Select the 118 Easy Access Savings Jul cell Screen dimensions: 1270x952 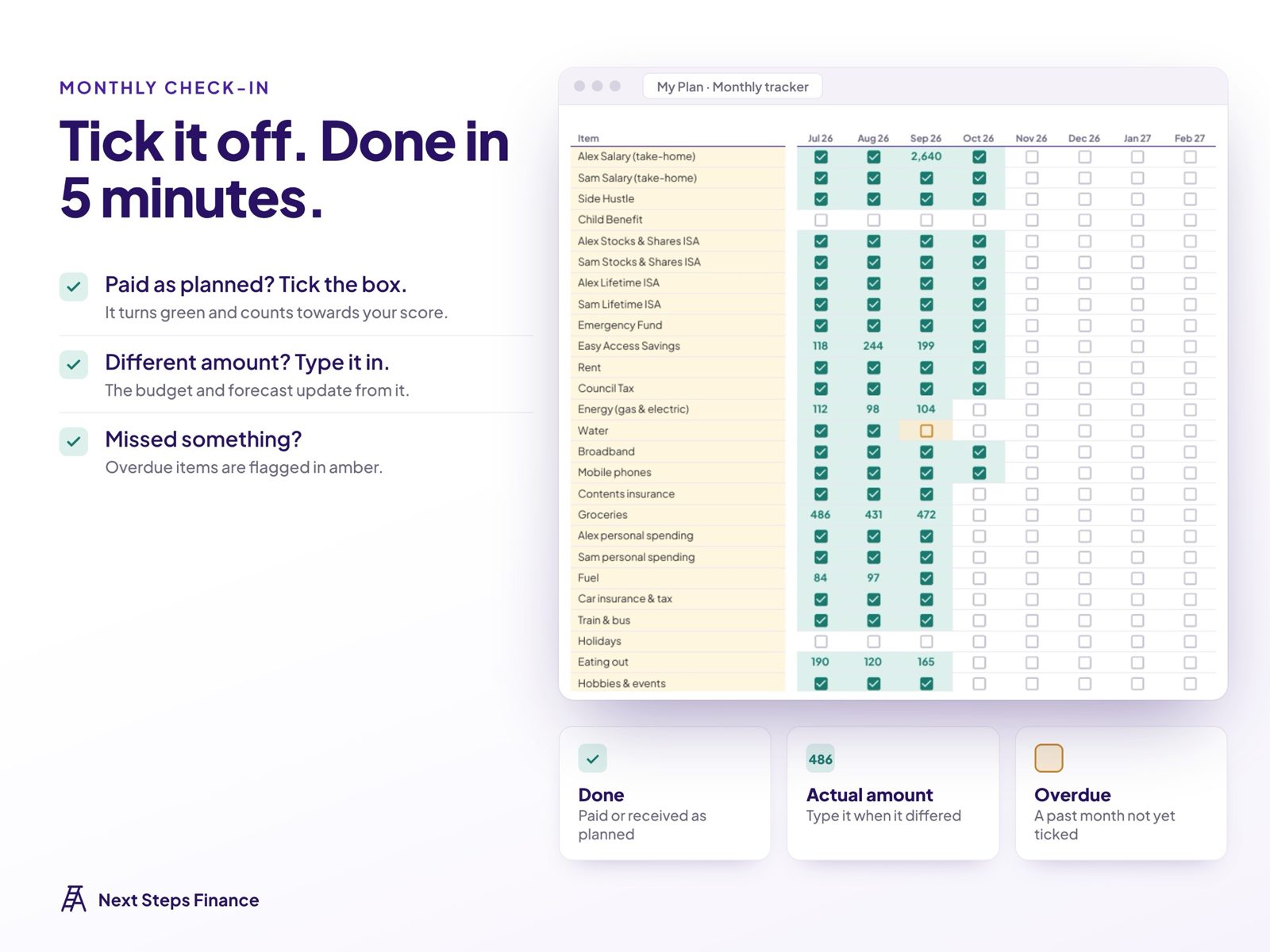[821, 346]
